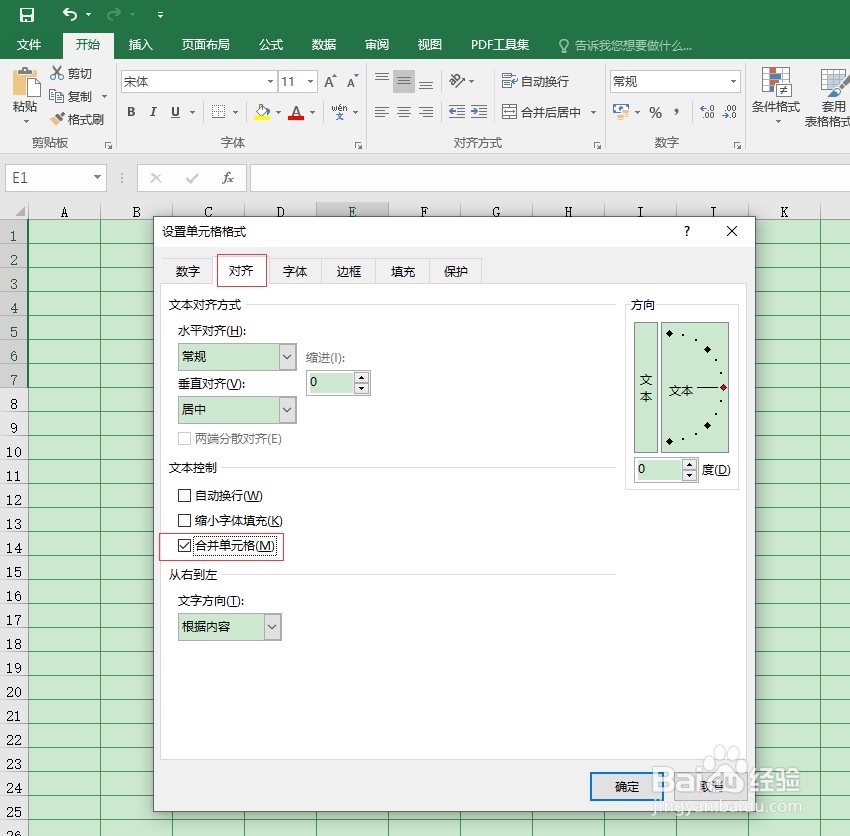Center text horizontally in ribbon
Viewport: 850px width, 836px height.
click(404, 112)
